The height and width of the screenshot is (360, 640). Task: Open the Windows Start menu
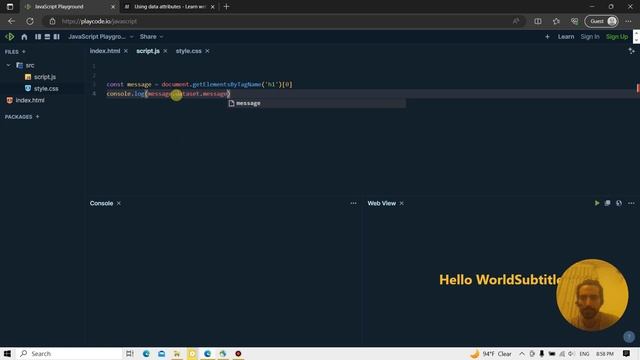(x=7, y=353)
